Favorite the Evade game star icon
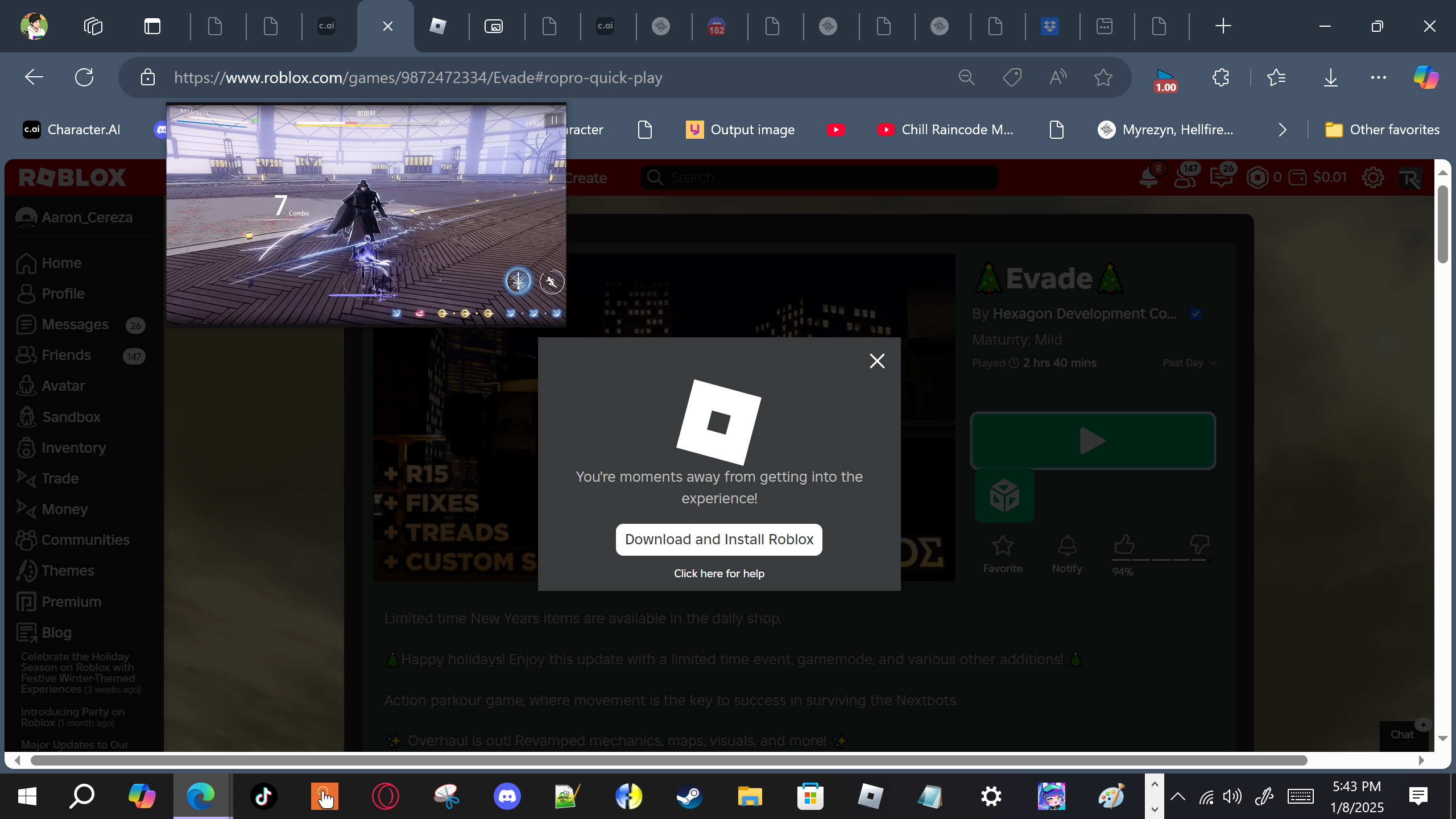Screen dimensions: 1456x819 tap(1003, 546)
